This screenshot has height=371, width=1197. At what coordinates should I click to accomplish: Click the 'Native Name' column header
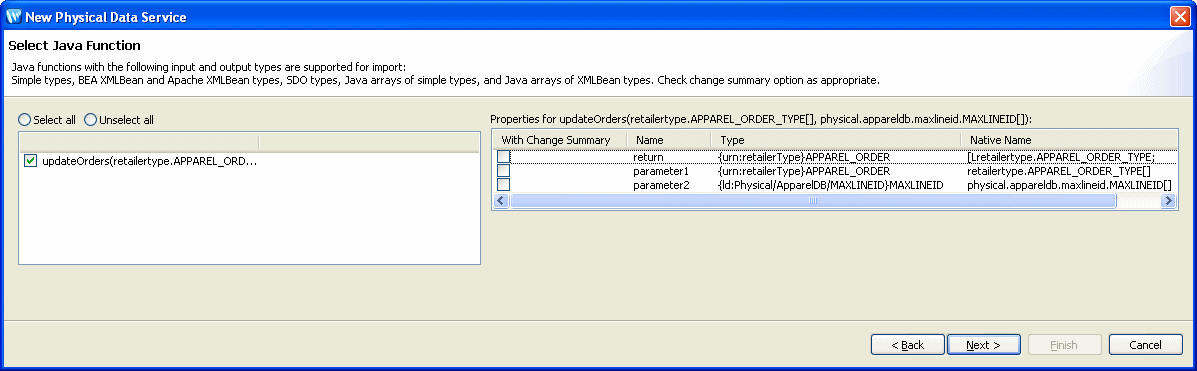tap(1069, 140)
